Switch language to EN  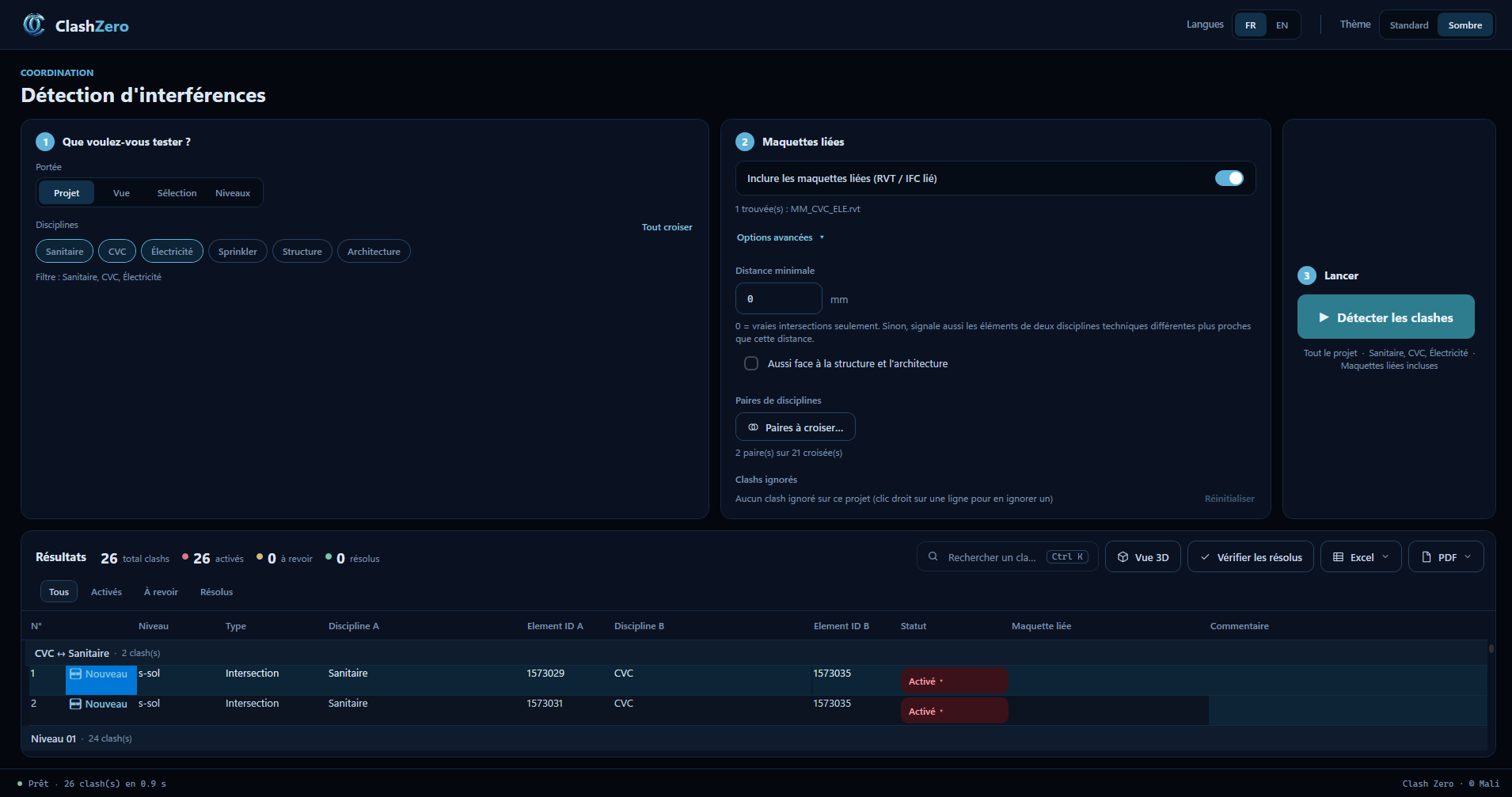point(1282,25)
